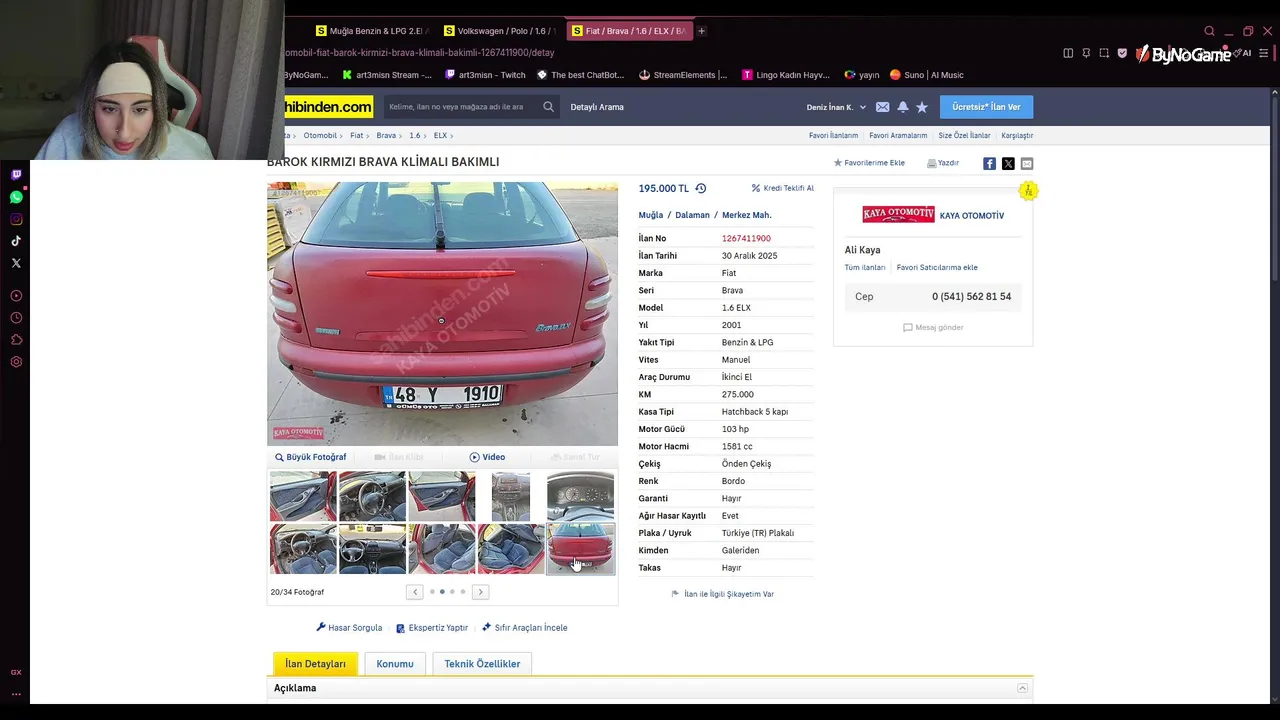The height and width of the screenshot is (720, 1280).
Task: Click the Fiat breadcrumb
Action: click(356, 135)
